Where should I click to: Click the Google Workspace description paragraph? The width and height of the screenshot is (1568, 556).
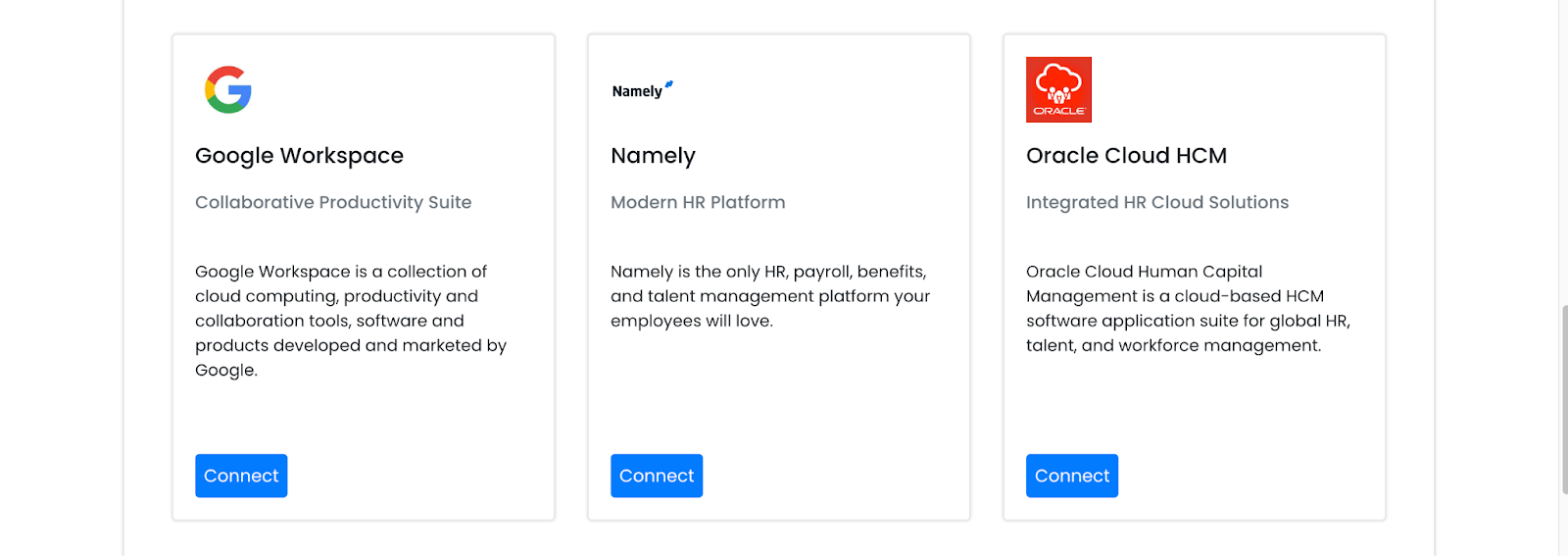click(x=351, y=321)
